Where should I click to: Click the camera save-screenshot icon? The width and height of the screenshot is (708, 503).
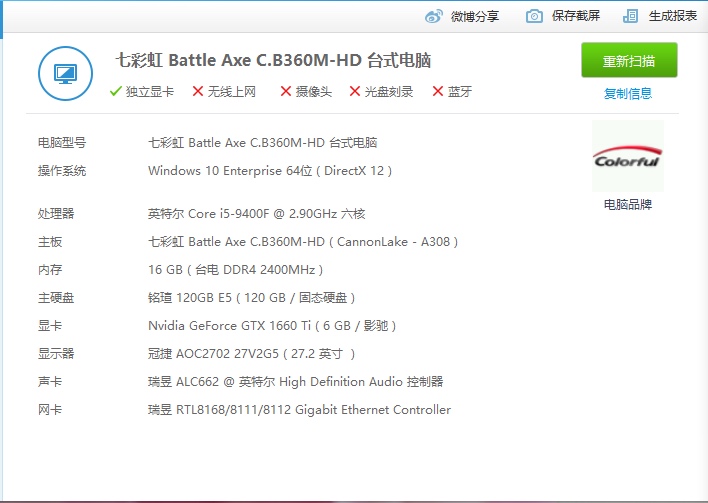coord(534,16)
